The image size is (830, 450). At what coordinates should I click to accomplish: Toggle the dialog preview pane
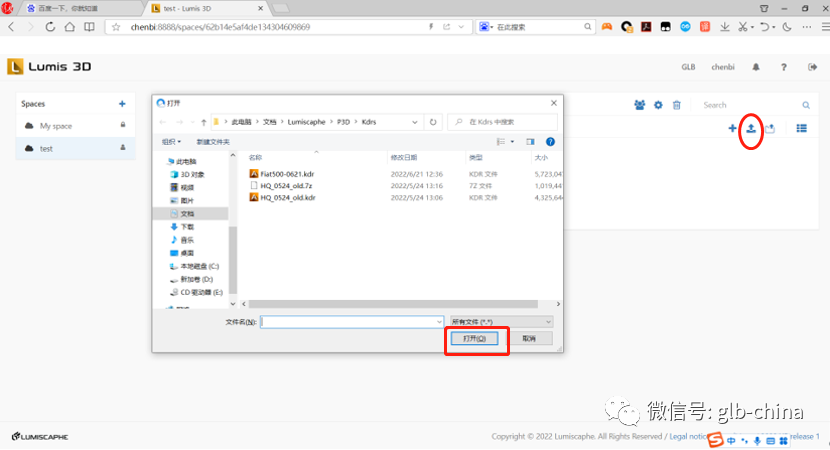(x=530, y=142)
